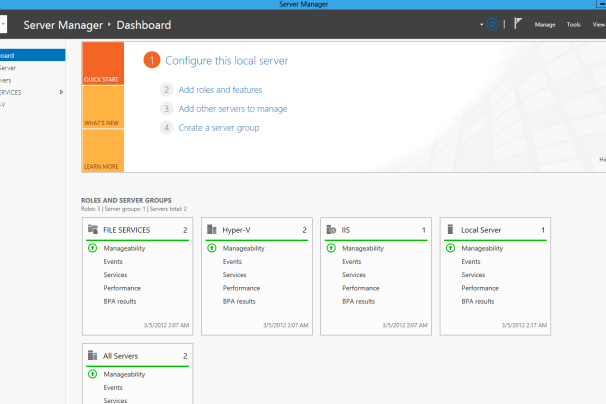This screenshot has width=606, height=404.
Task: Click Add roles and features link
Action: point(220,90)
